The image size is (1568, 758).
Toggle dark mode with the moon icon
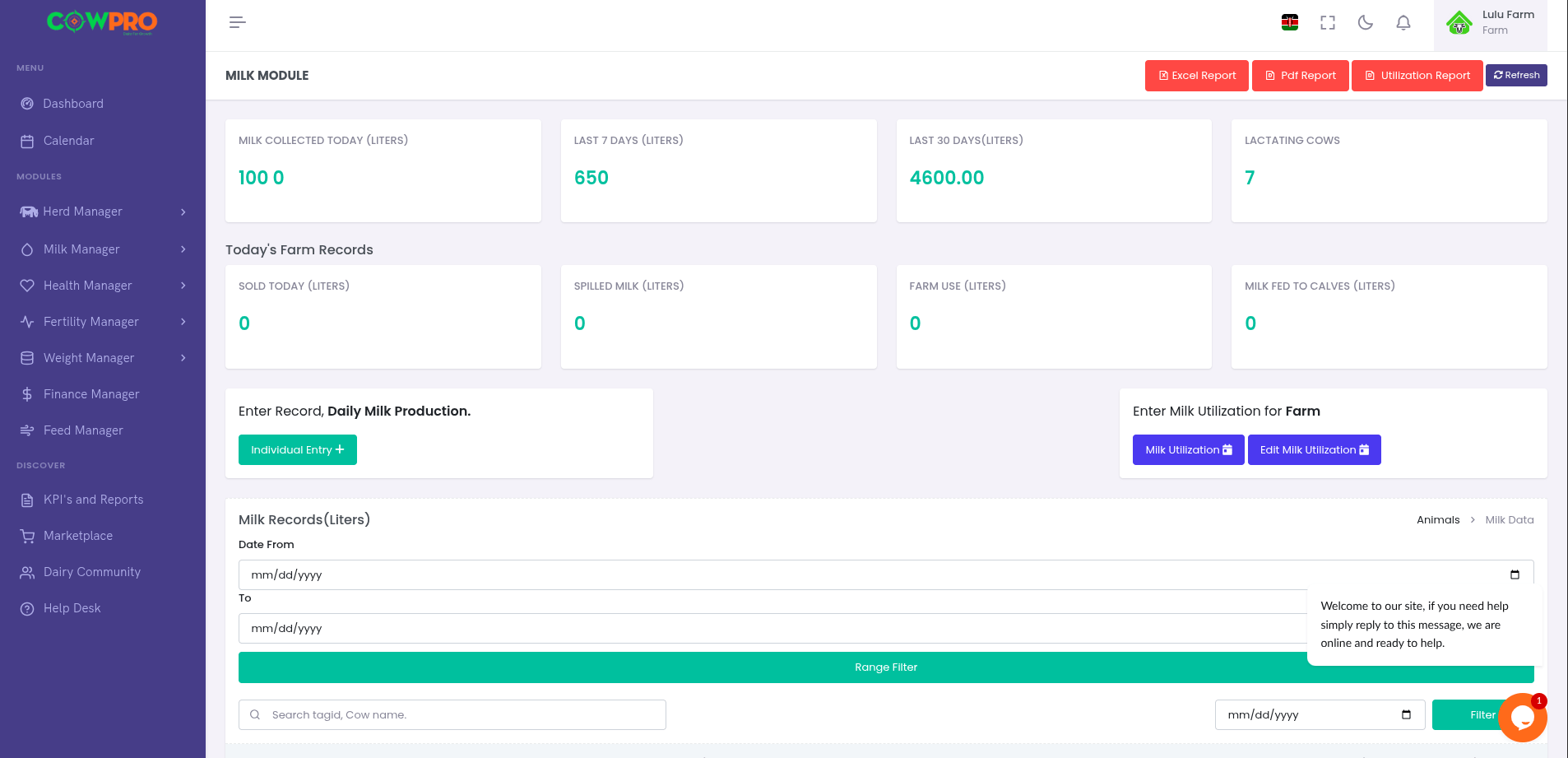coord(1365,23)
